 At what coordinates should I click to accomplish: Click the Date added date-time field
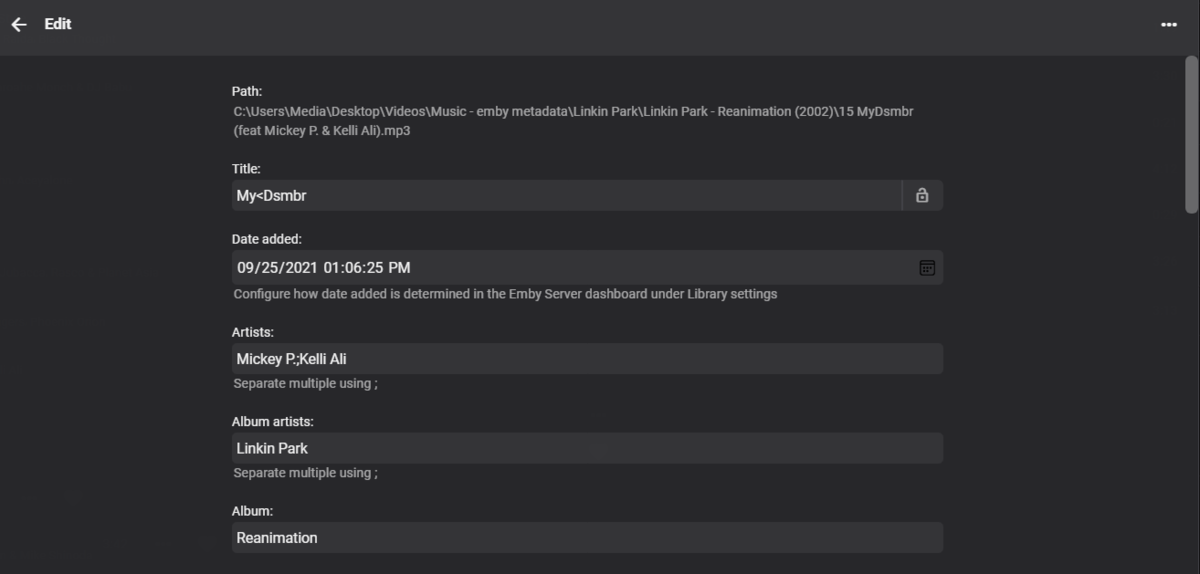tap(570, 268)
